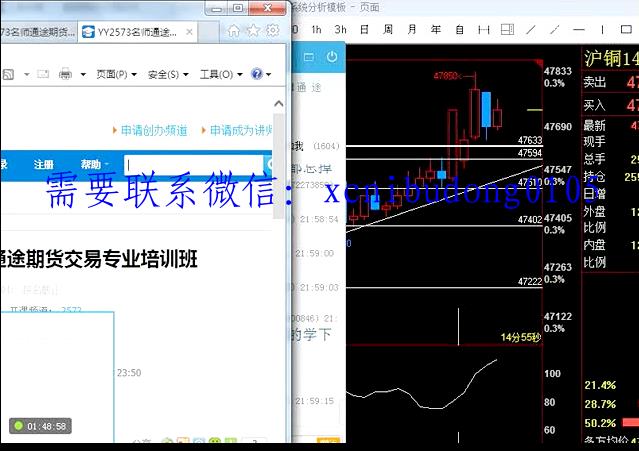Expand the help dropdown arrow
Image resolution: width=639 pixels, height=451 pixels.
pyautogui.click(x=268, y=75)
